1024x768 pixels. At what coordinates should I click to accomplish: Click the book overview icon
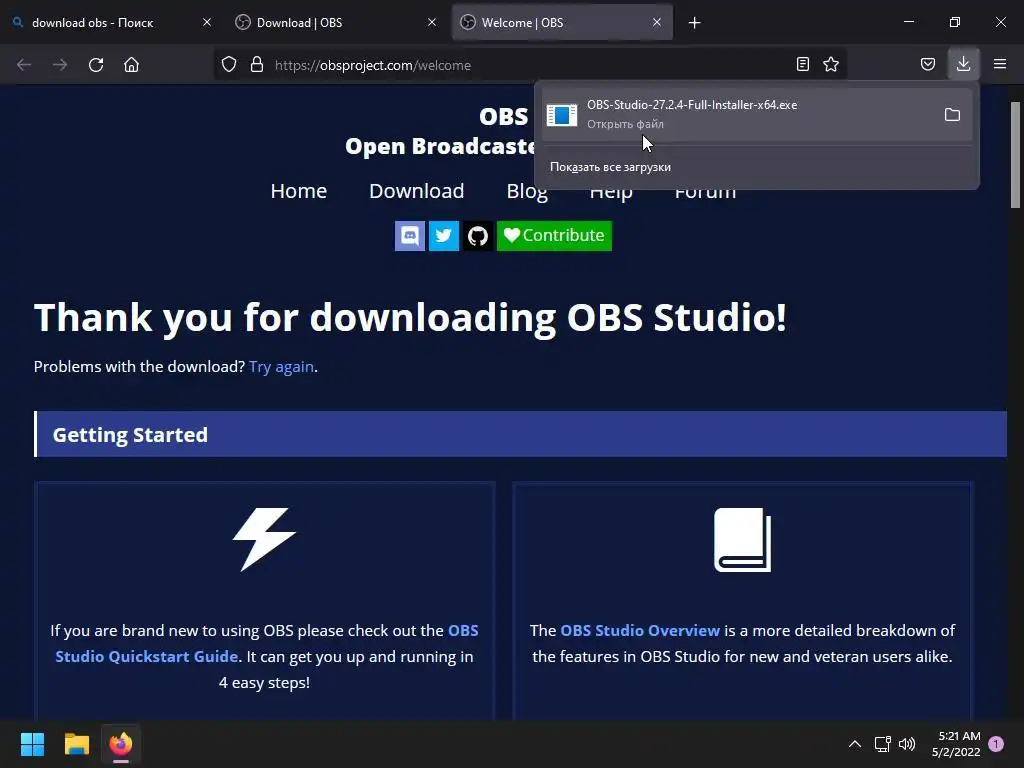point(743,540)
